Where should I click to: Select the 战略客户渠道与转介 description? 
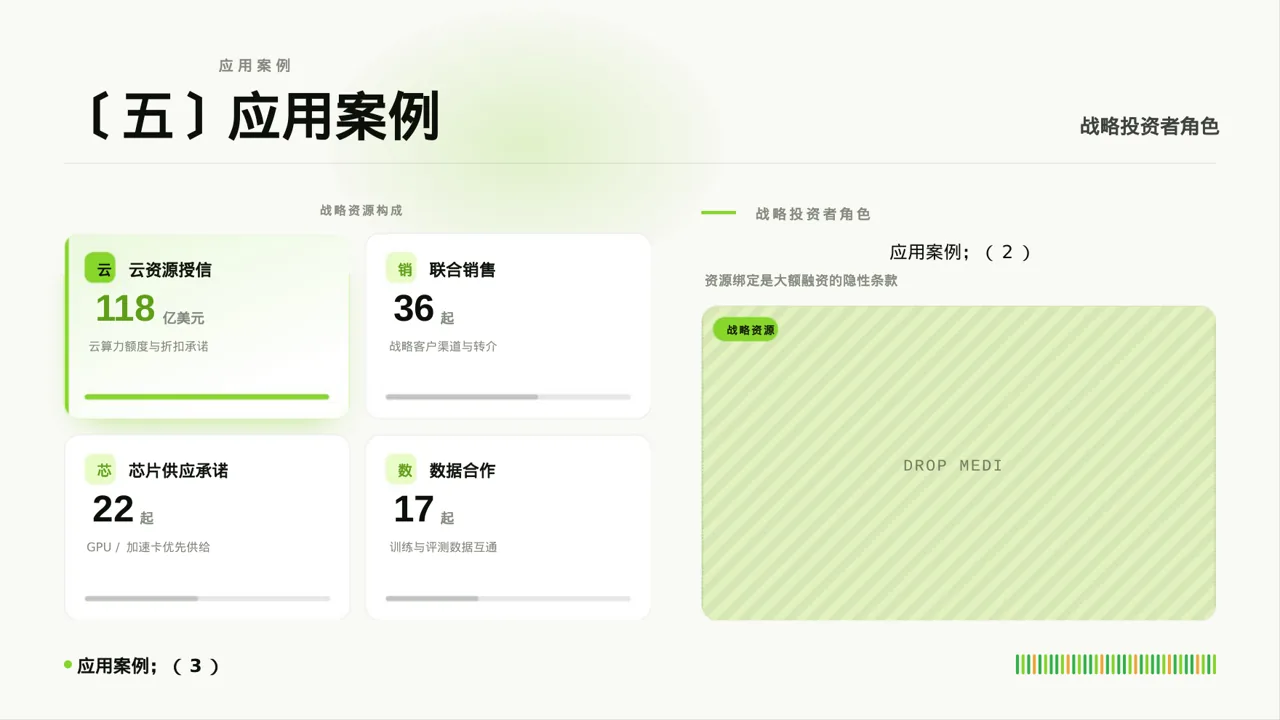[x=443, y=347]
